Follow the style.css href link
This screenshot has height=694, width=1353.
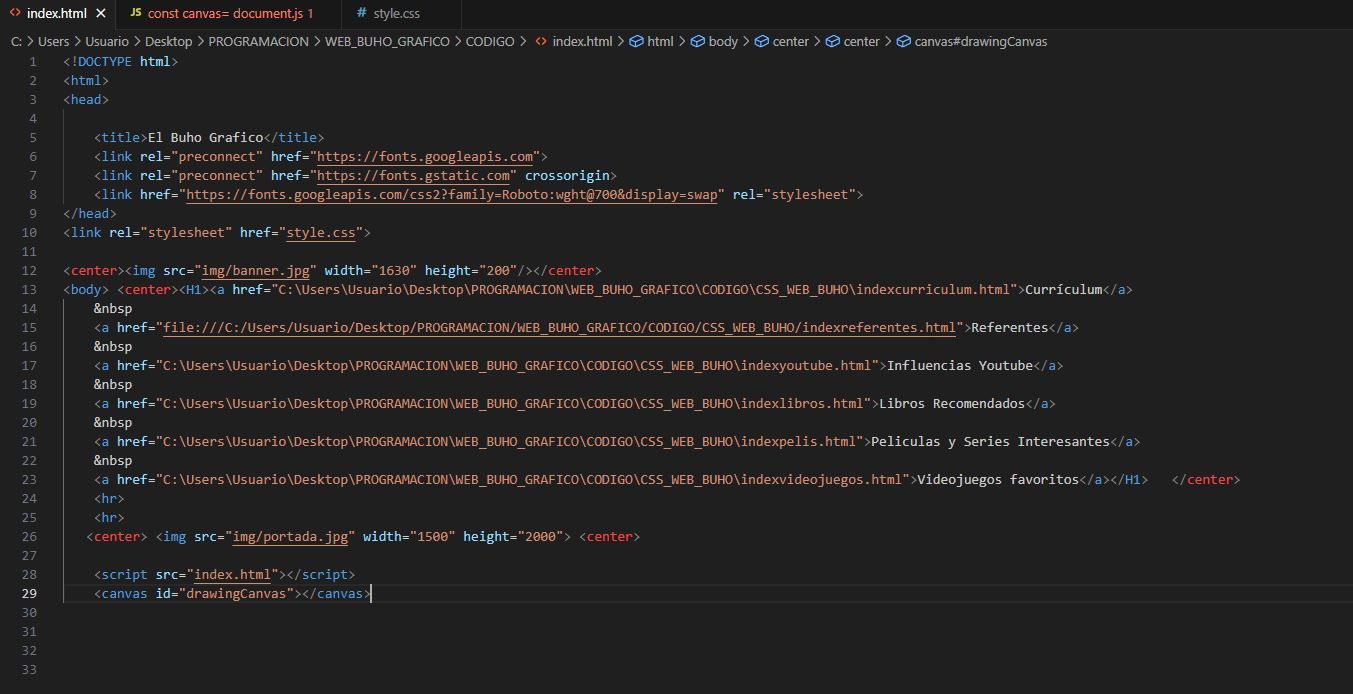pos(321,233)
